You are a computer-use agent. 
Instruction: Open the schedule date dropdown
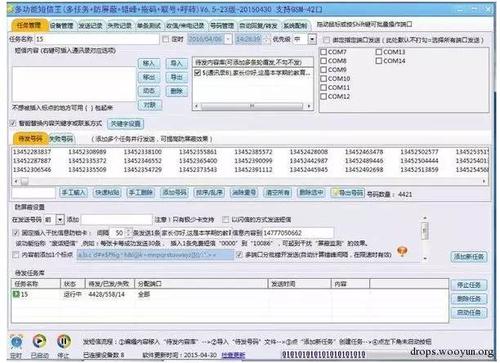tap(228, 39)
